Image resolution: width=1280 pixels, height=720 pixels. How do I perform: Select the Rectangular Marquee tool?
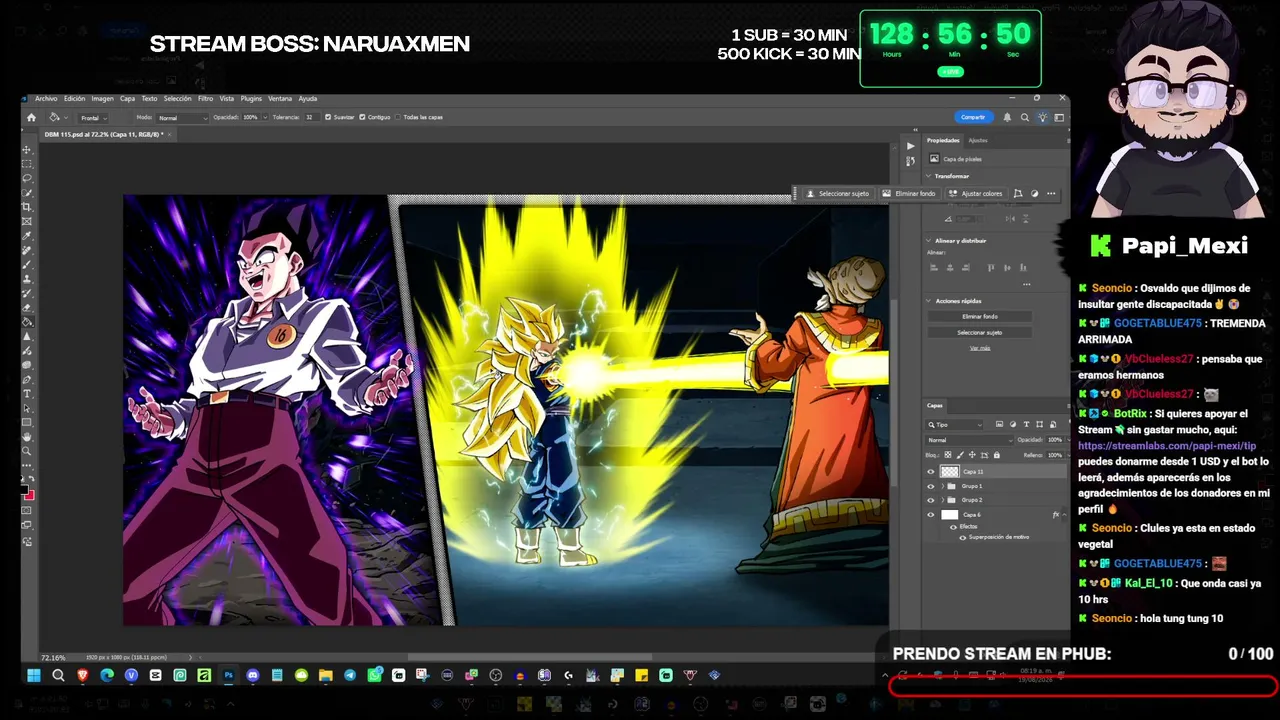[x=27, y=163]
